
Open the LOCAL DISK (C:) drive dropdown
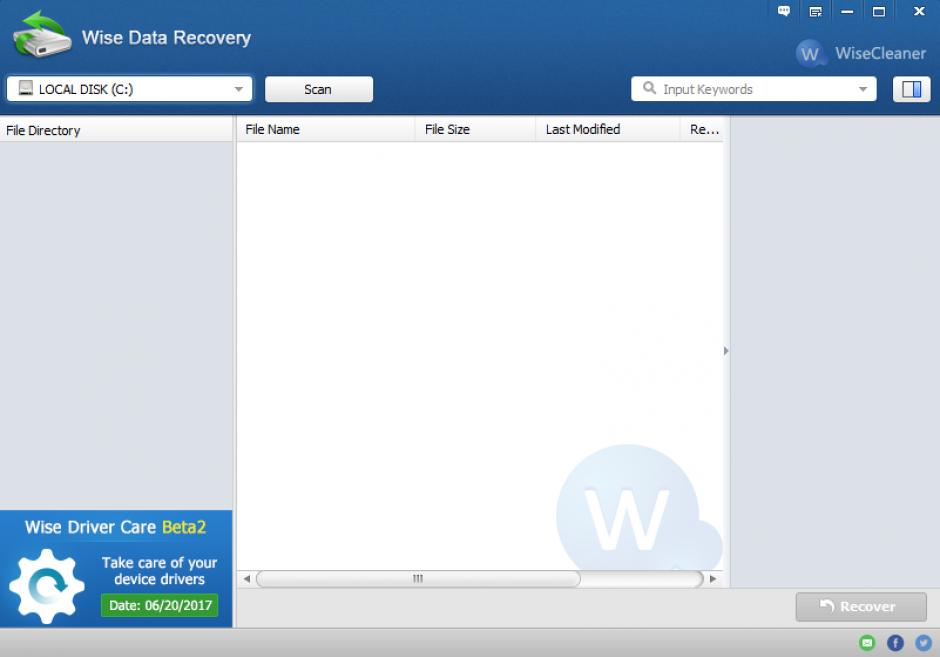click(129, 89)
